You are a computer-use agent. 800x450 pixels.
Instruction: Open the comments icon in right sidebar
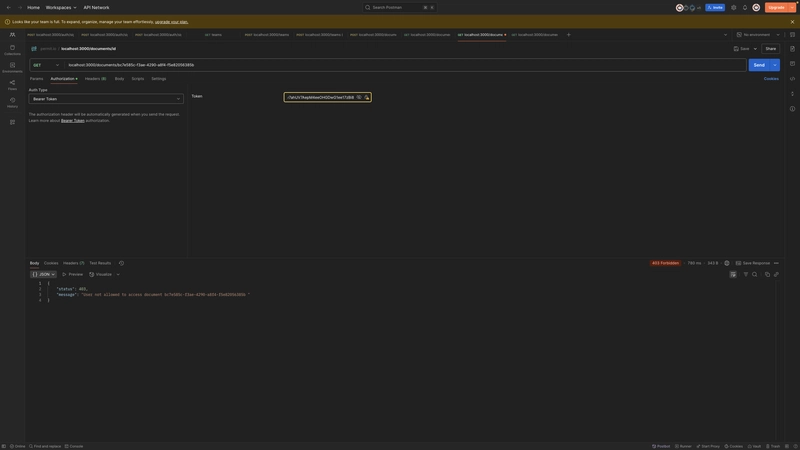click(x=792, y=64)
